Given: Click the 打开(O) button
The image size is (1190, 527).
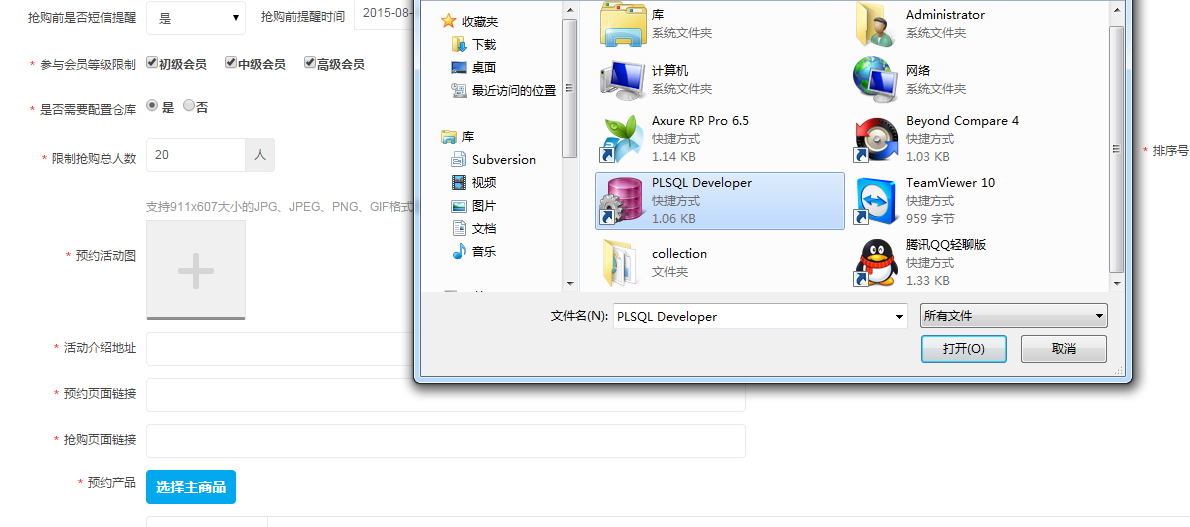Looking at the screenshot, I should (963, 349).
